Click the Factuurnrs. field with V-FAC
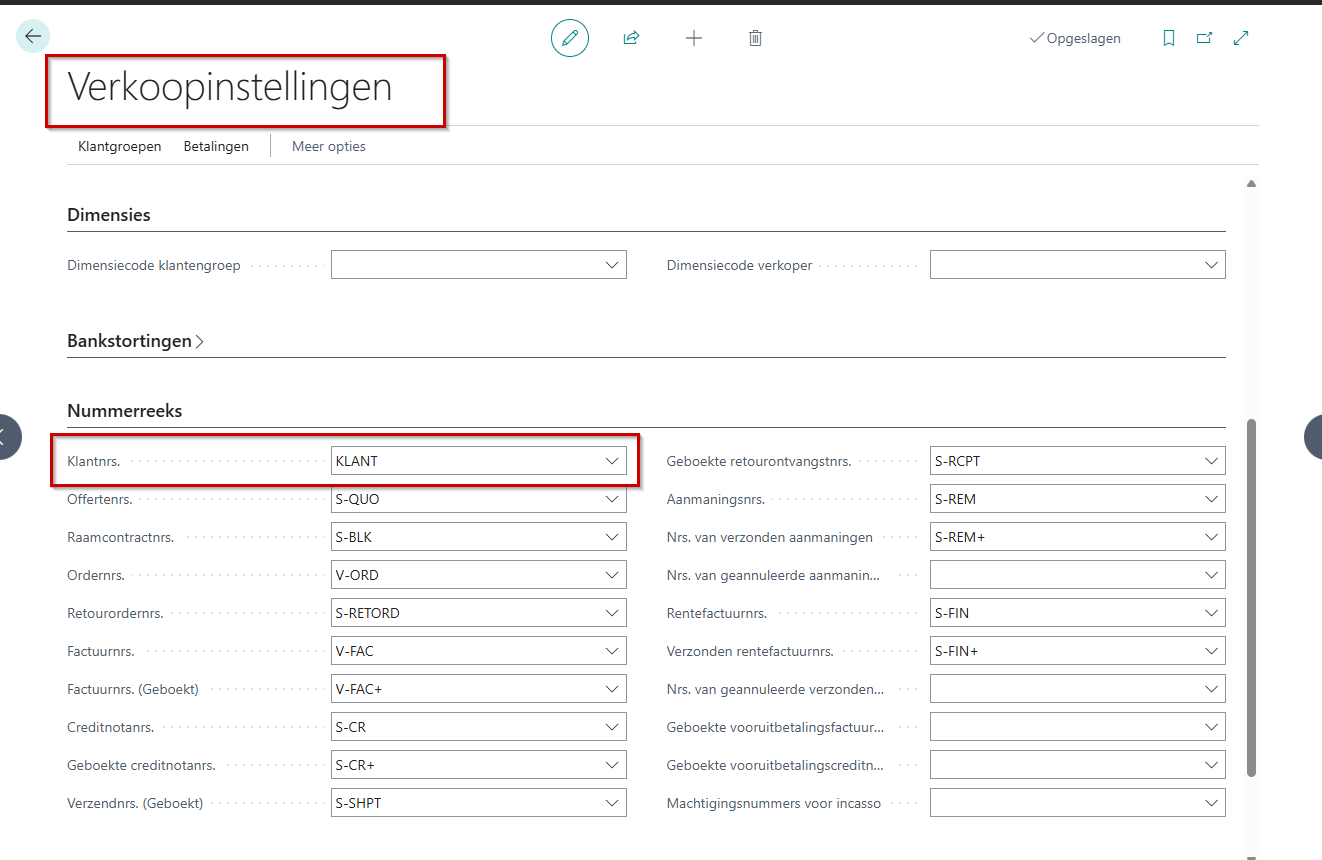 [465, 651]
